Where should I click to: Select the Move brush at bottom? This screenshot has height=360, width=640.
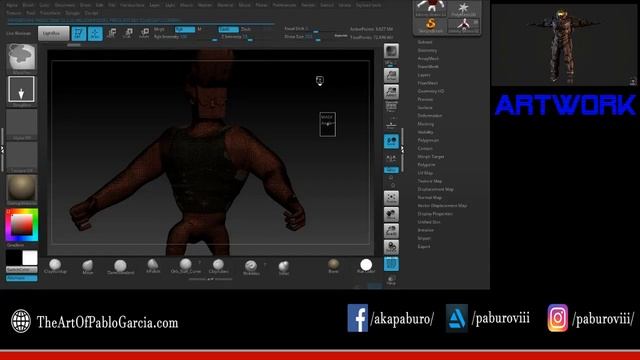pos(88,266)
